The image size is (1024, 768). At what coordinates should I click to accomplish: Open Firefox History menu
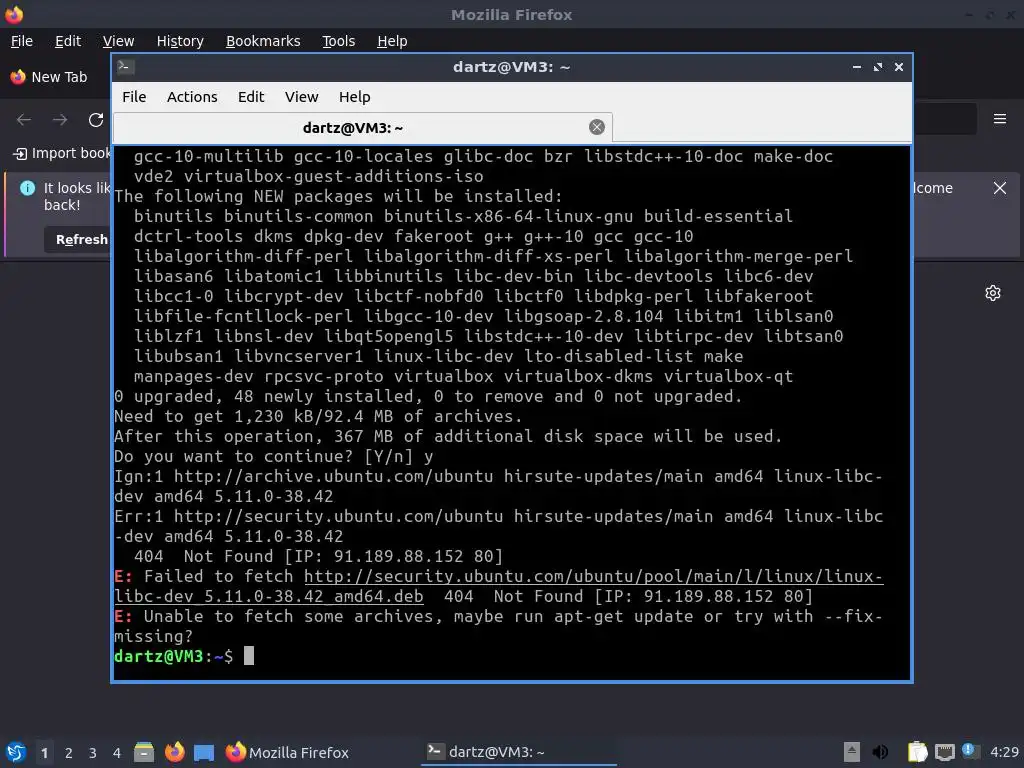coord(180,41)
